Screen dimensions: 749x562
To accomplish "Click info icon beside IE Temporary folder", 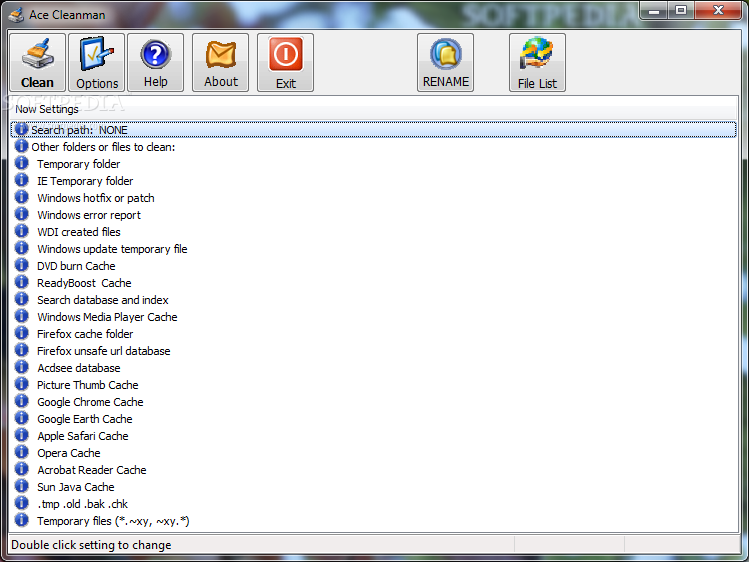I will pyautogui.click(x=21, y=180).
